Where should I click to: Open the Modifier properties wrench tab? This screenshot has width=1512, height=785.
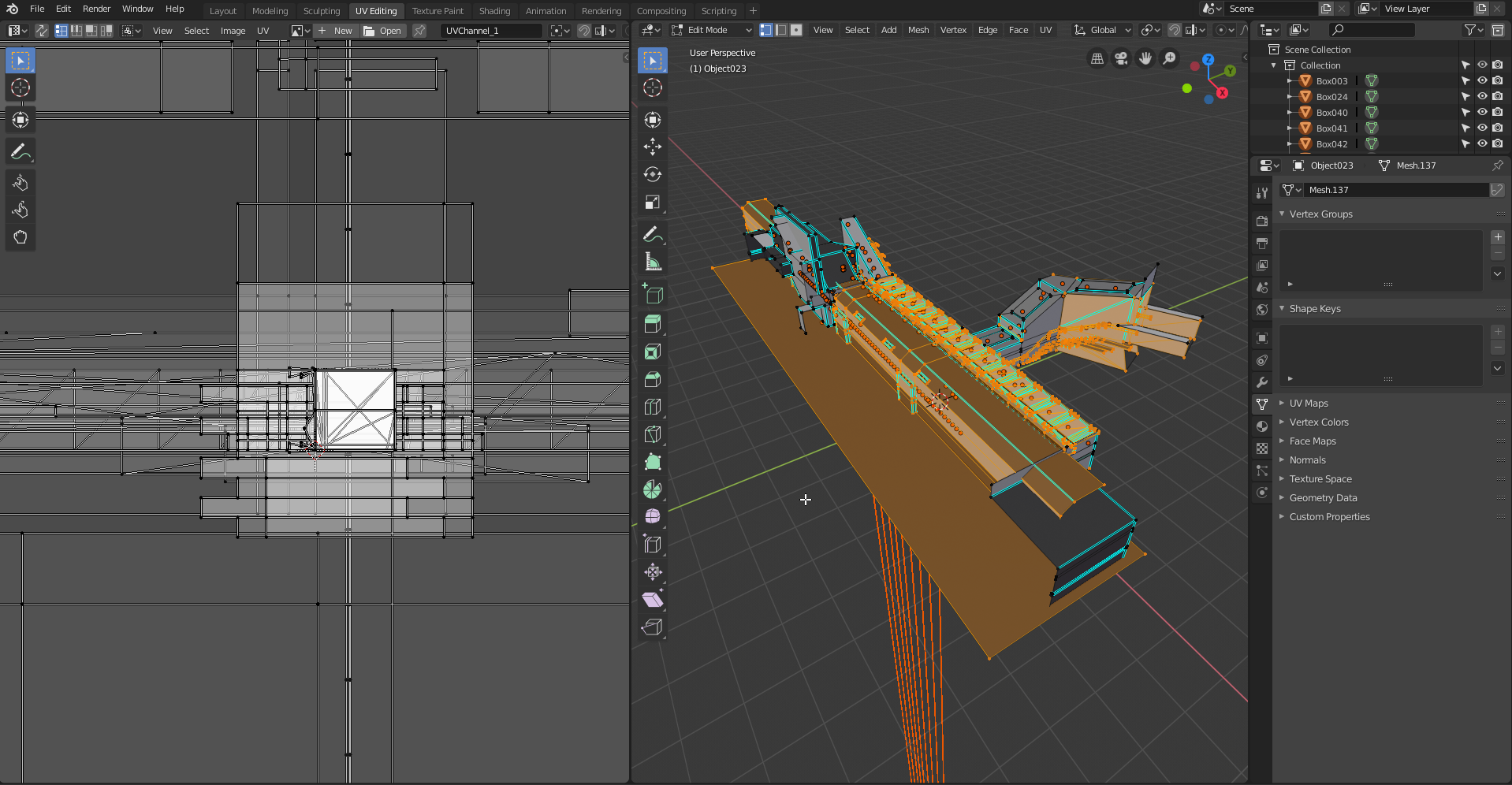[1262, 382]
